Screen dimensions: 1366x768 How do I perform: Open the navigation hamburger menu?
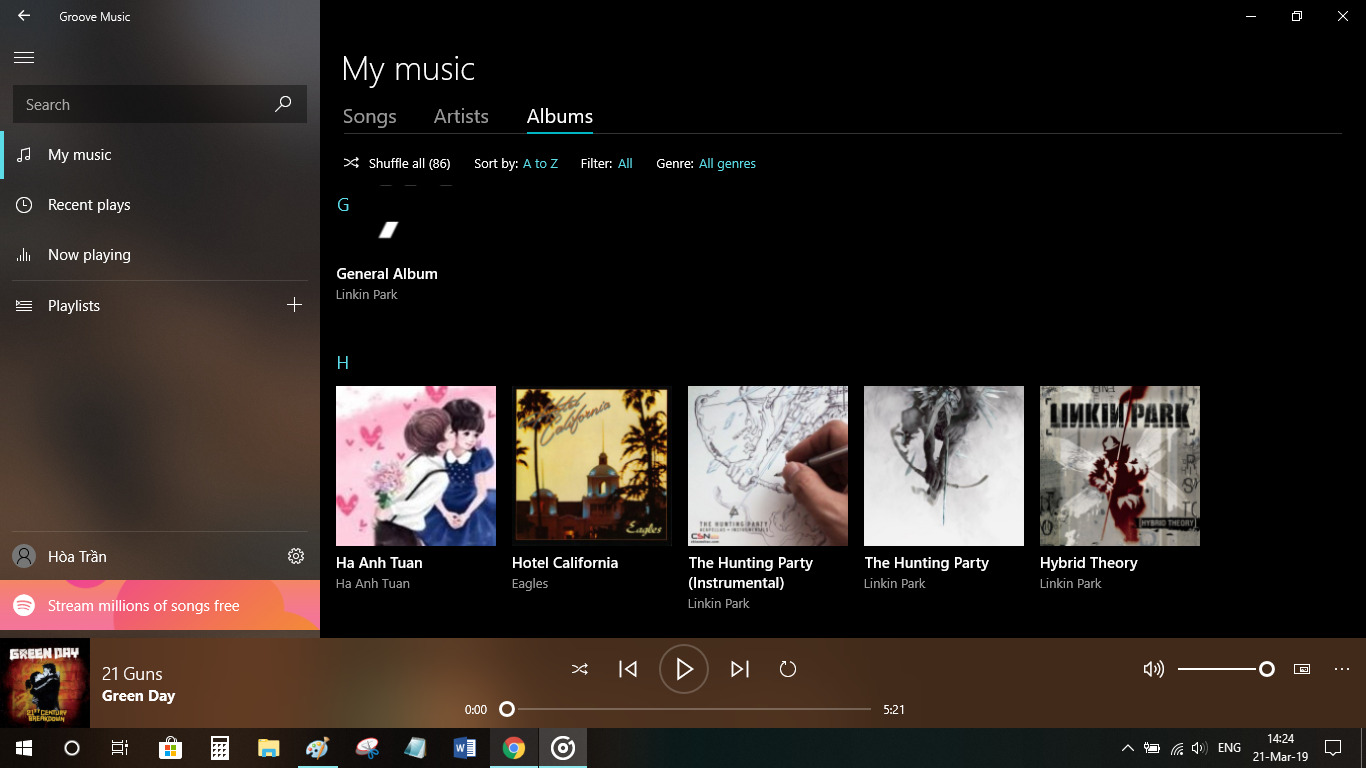[x=24, y=57]
